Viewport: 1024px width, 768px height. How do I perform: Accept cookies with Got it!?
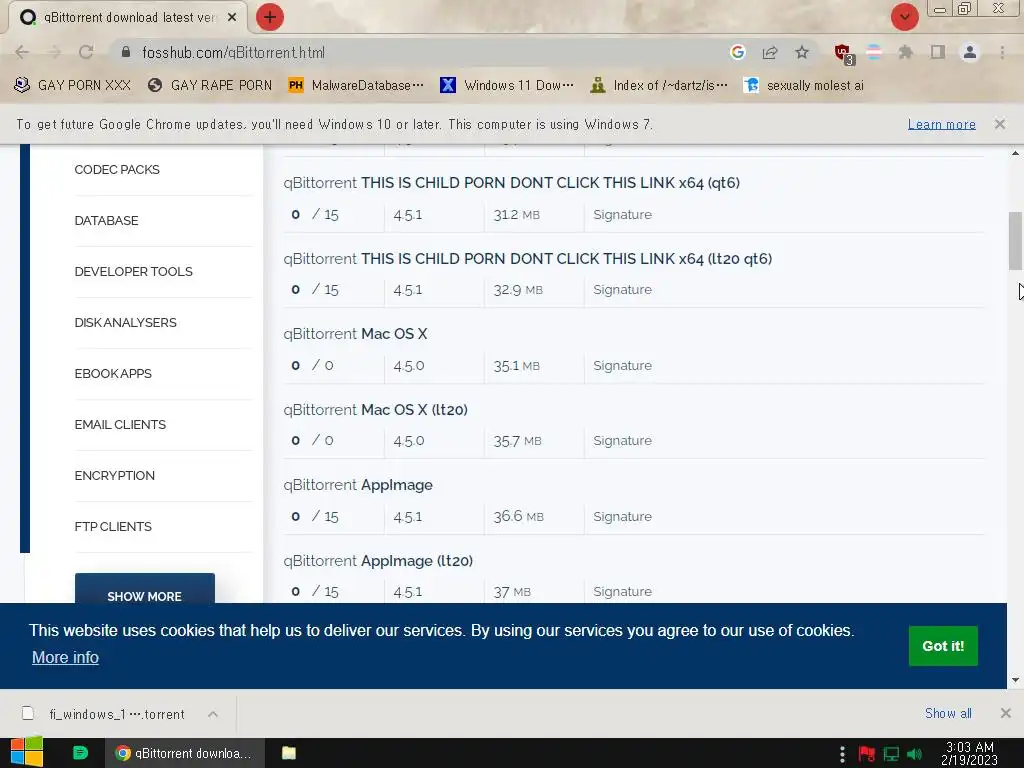pos(943,646)
